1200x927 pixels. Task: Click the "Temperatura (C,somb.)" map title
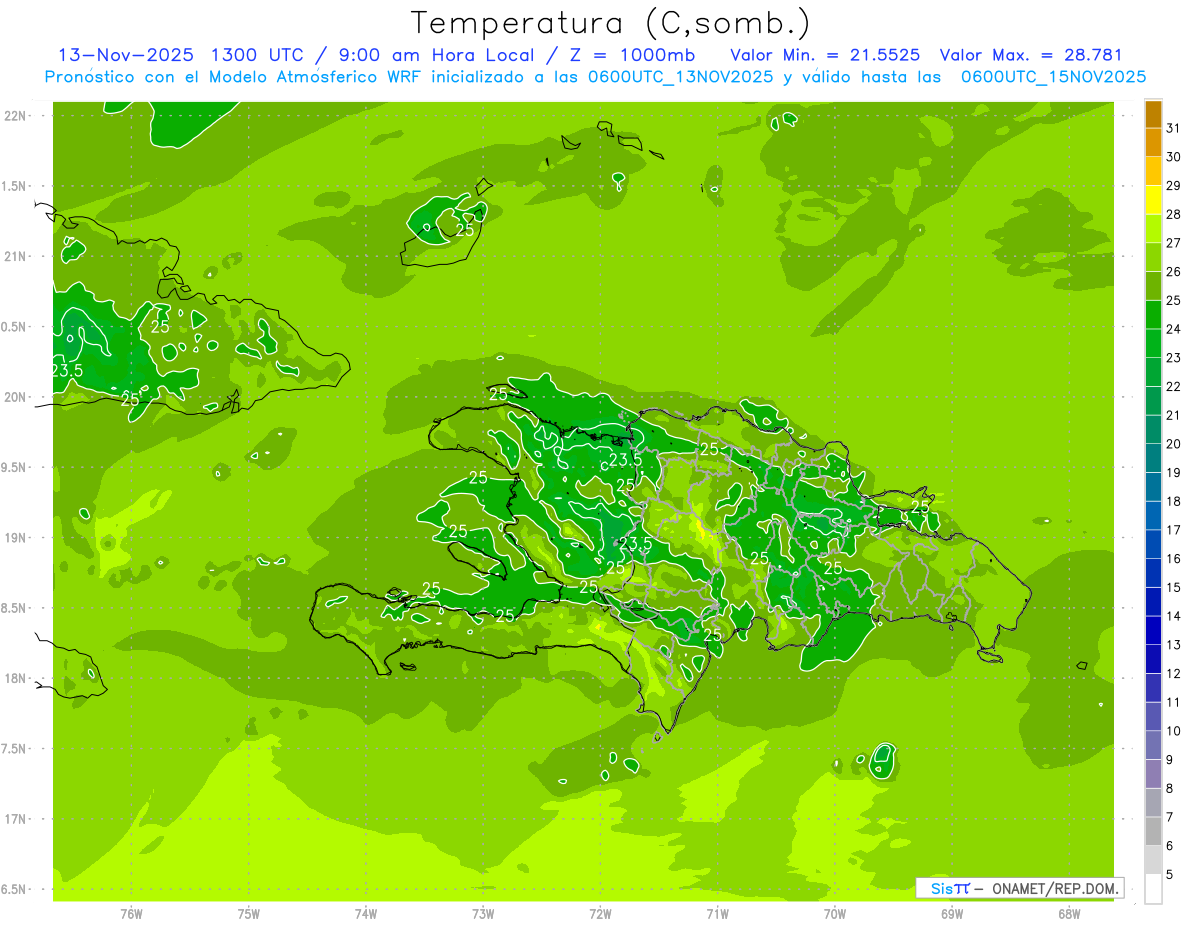point(611,23)
